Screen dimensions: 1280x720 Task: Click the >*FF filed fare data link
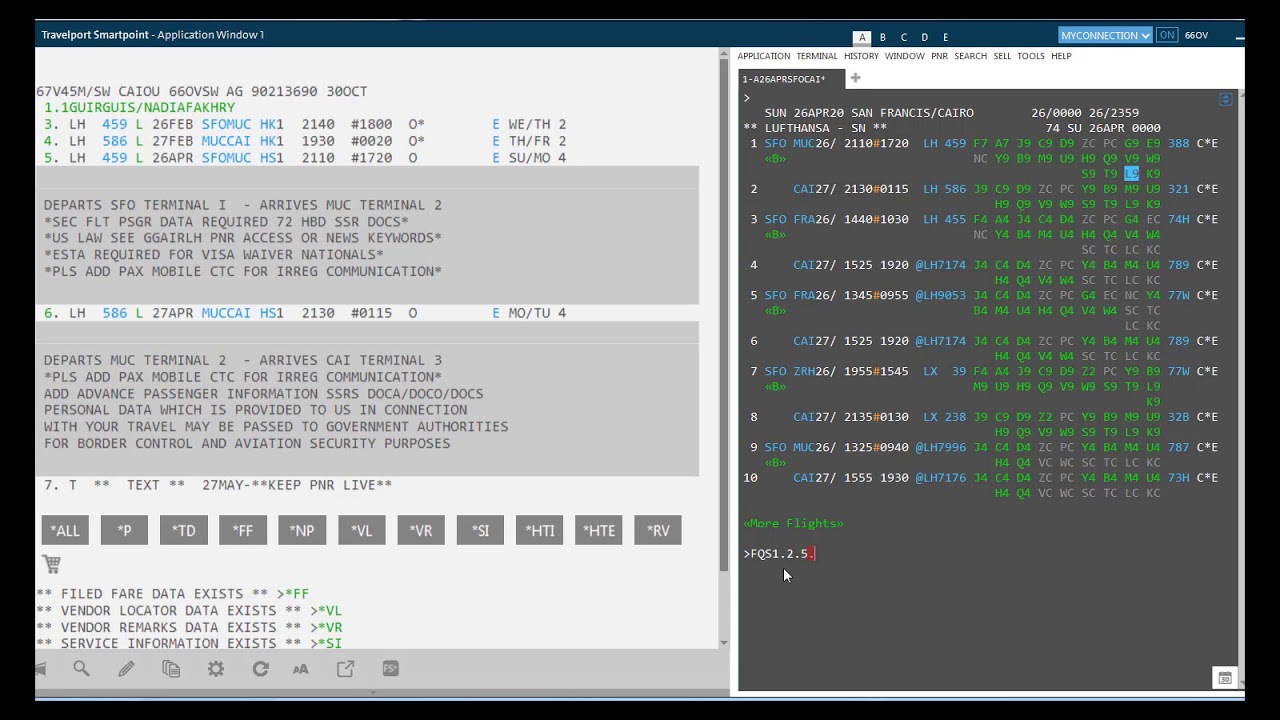point(293,594)
